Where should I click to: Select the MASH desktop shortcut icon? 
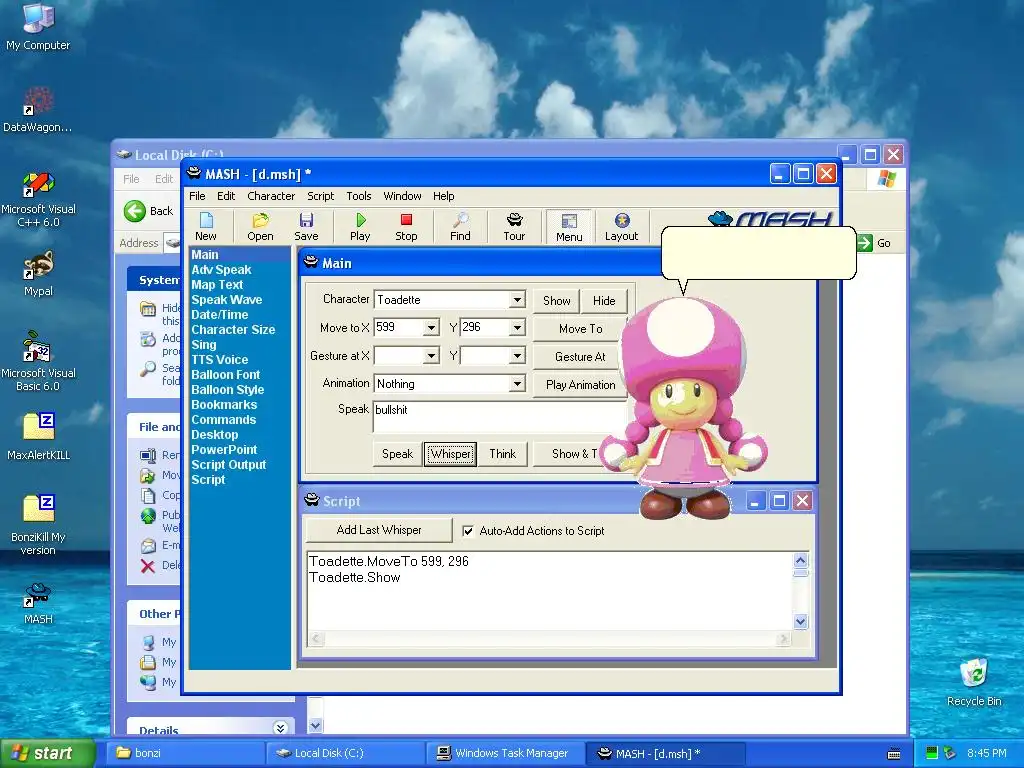(38, 603)
